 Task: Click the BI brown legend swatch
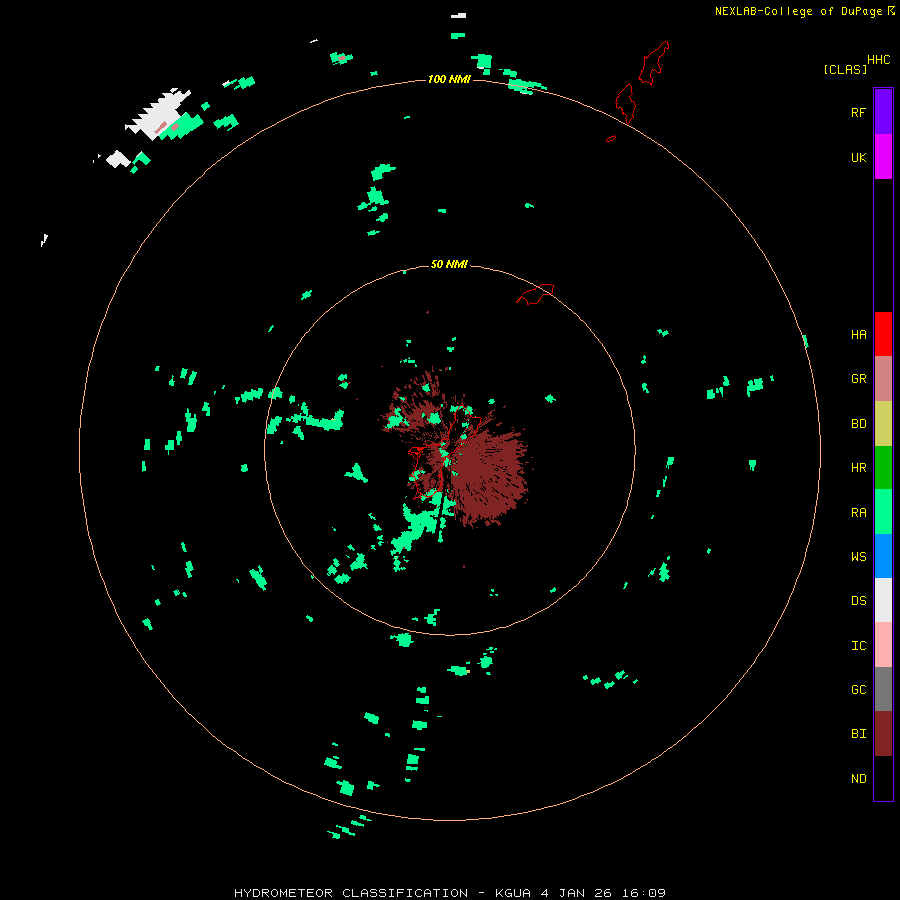click(883, 734)
